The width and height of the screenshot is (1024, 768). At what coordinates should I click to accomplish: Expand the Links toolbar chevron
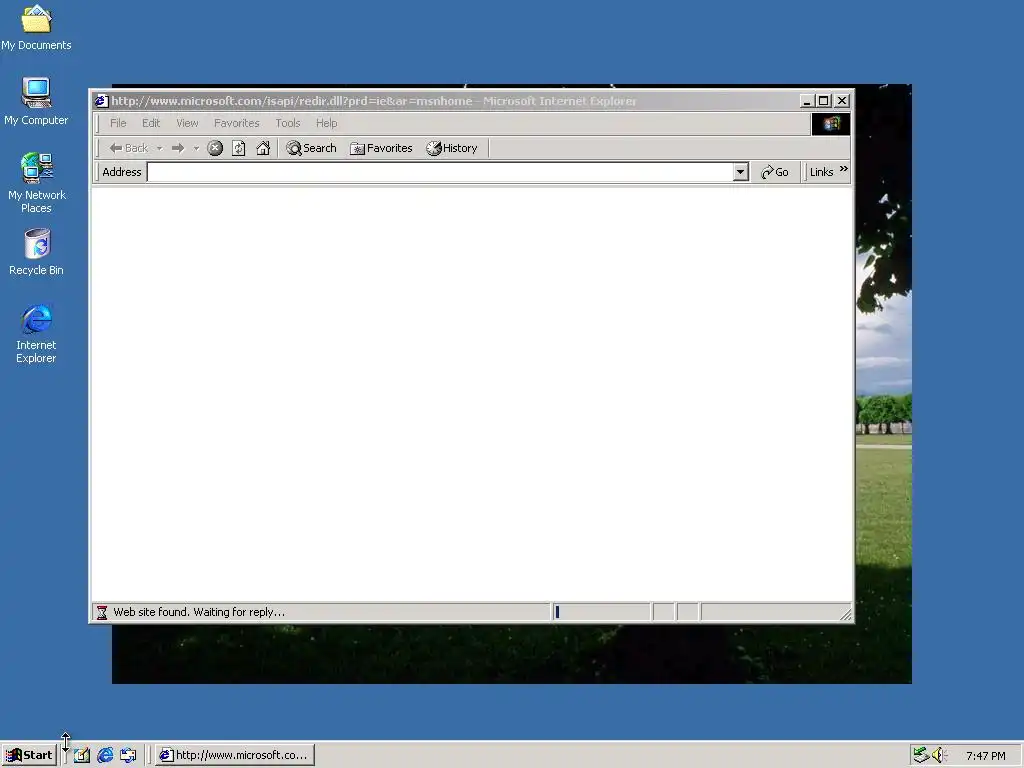click(x=844, y=169)
